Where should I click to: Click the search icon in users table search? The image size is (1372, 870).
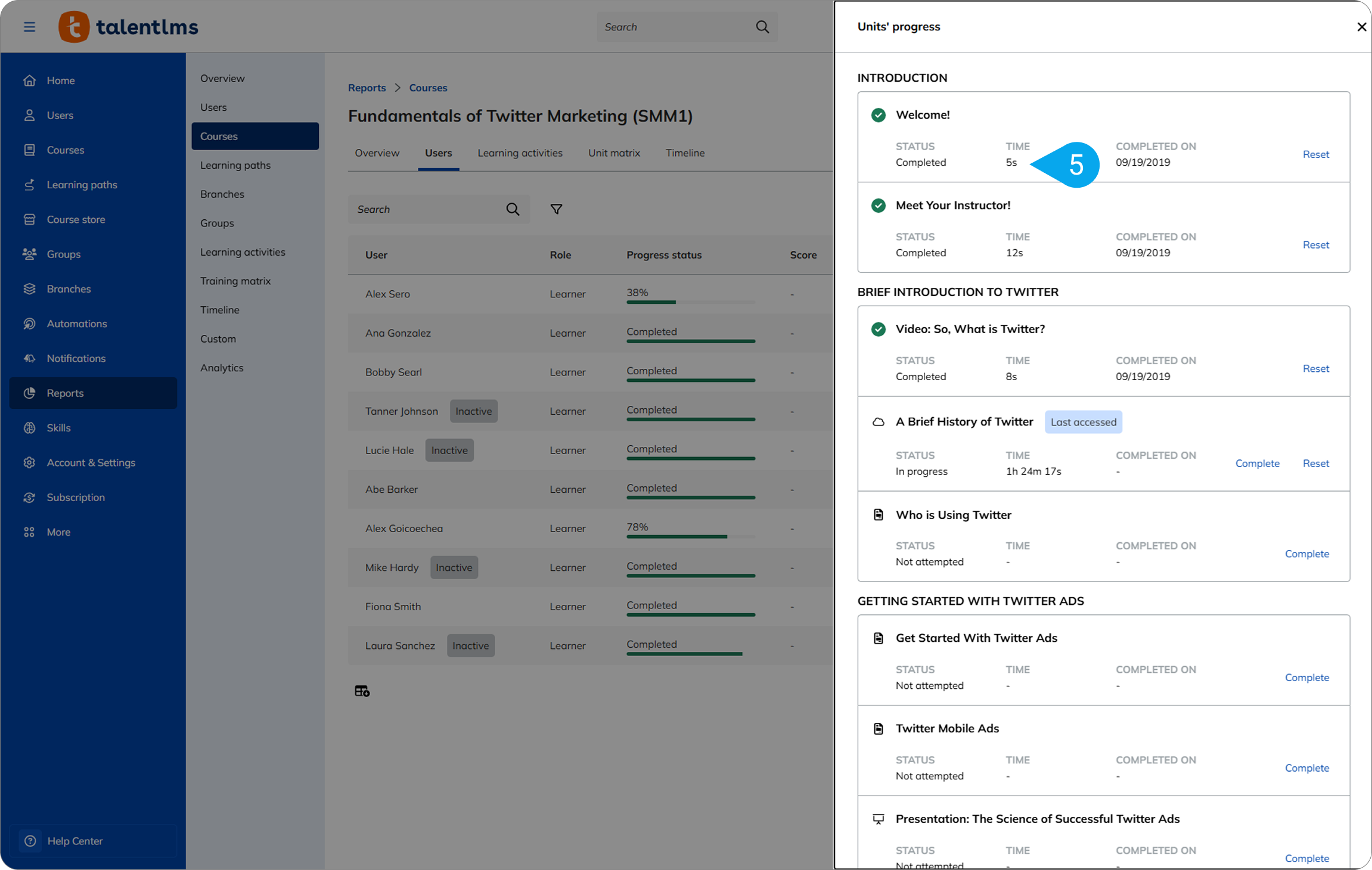click(x=513, y=209)
